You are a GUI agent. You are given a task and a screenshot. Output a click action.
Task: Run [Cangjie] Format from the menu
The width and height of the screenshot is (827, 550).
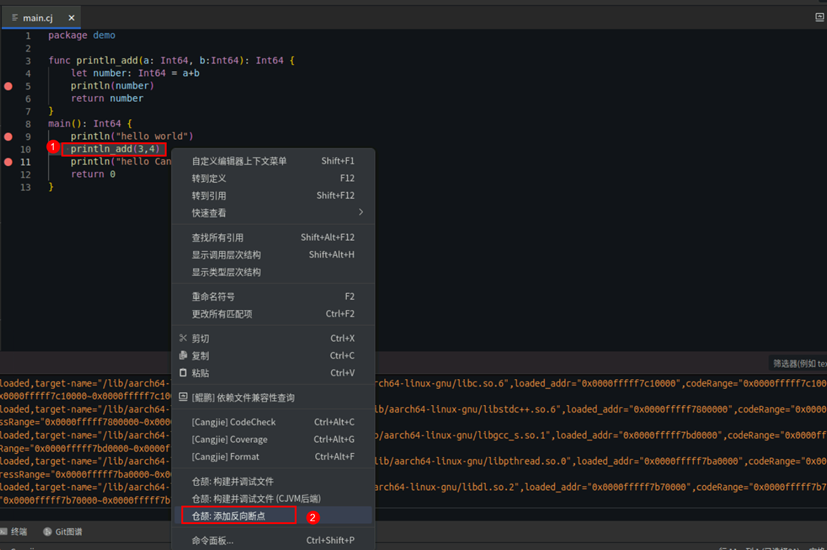273,457
